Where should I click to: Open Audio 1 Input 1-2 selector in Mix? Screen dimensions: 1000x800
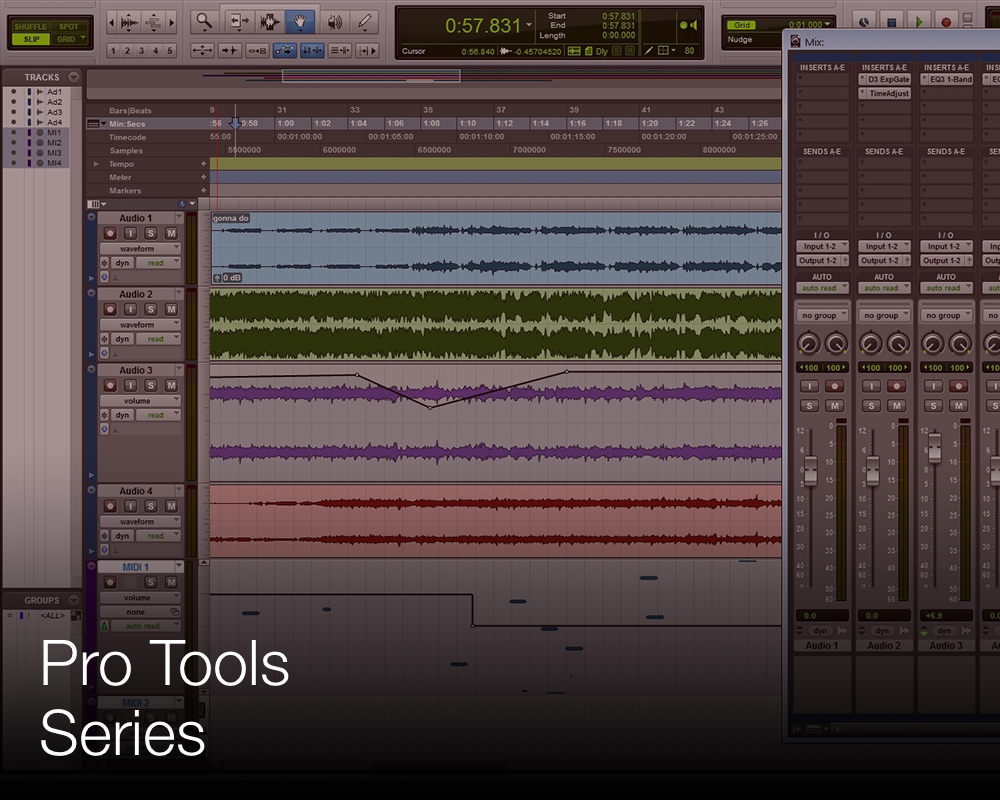(822, 246)
